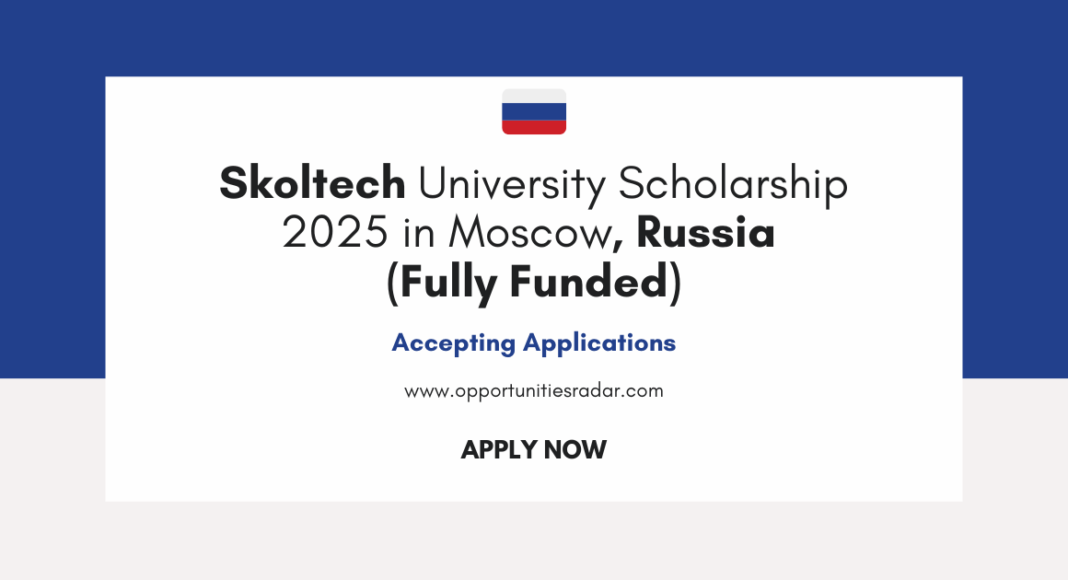Click the word University in the title
This screenshot has height=580, width=1068.
[x=512, y=184]
